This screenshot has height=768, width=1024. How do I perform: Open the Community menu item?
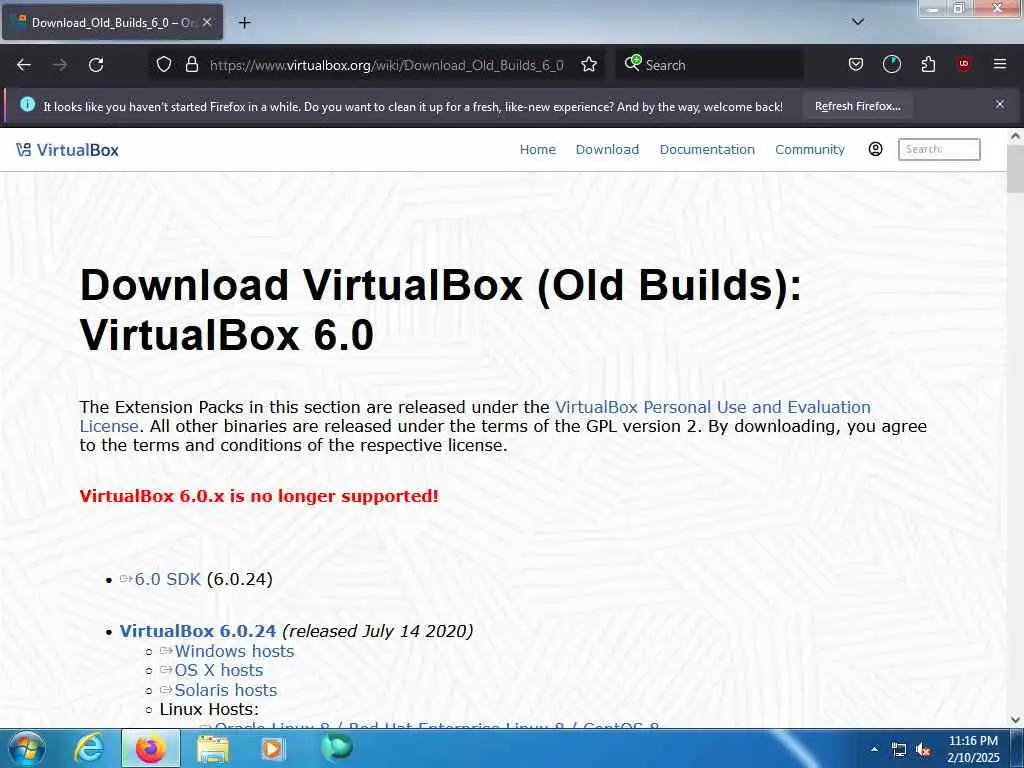[810, 150]
